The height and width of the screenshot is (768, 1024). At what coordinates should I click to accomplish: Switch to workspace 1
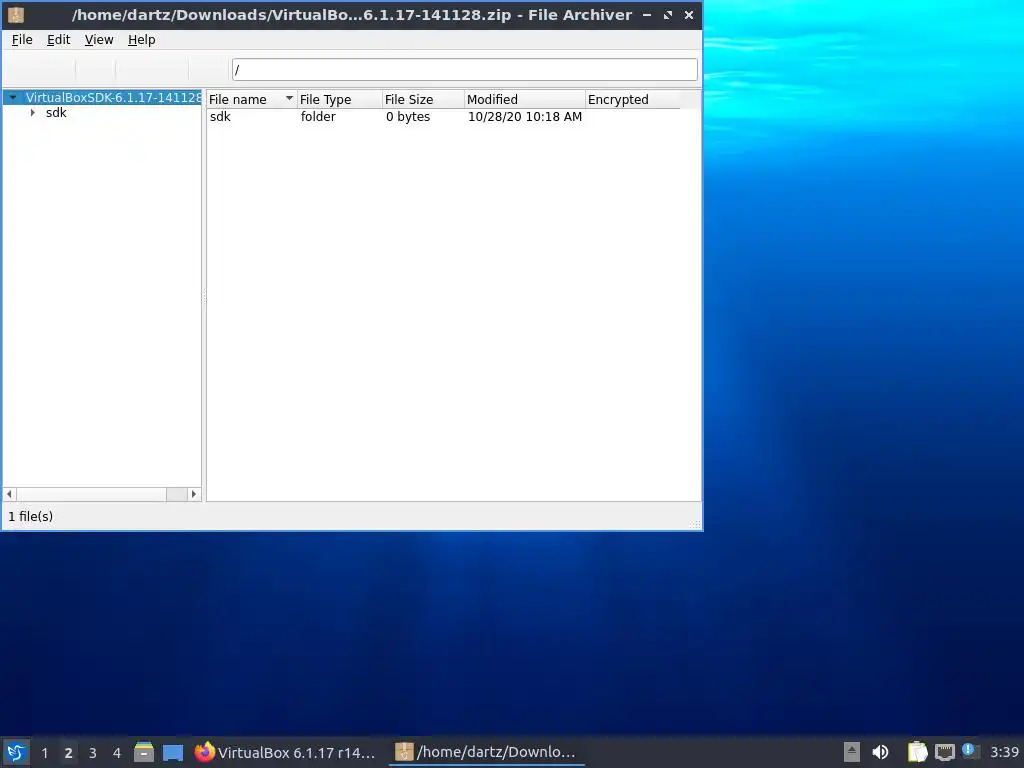(x=44, y=753)
